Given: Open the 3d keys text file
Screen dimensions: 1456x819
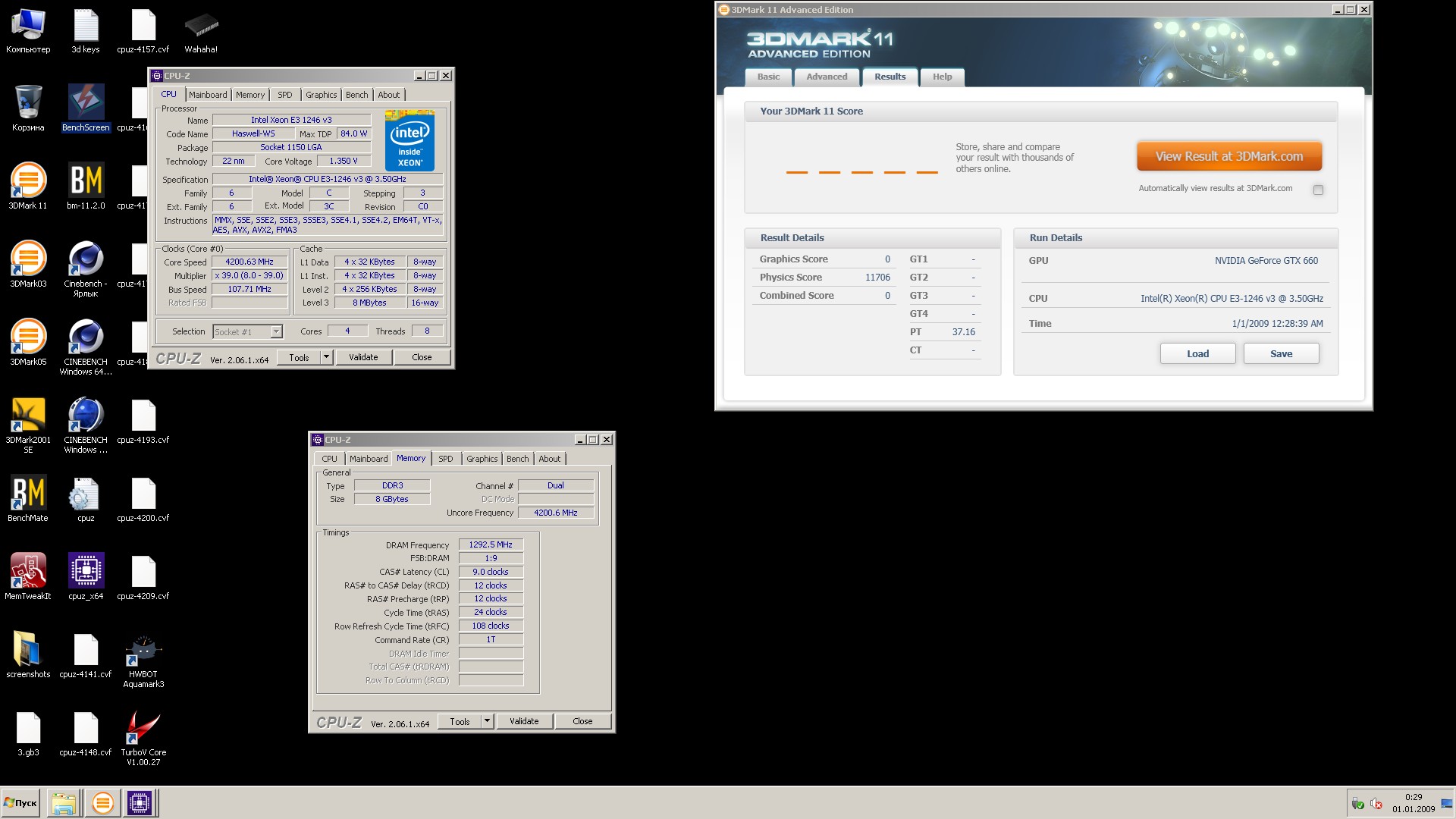Looking at the screenshot, I should point(86,32).
